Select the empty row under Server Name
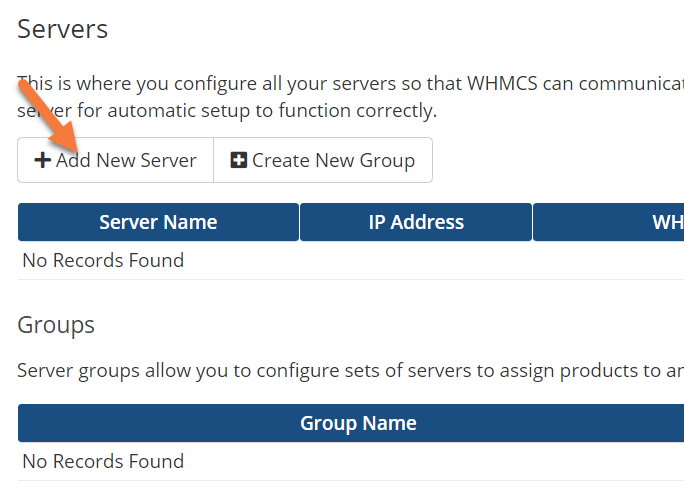 coord(103,261)
